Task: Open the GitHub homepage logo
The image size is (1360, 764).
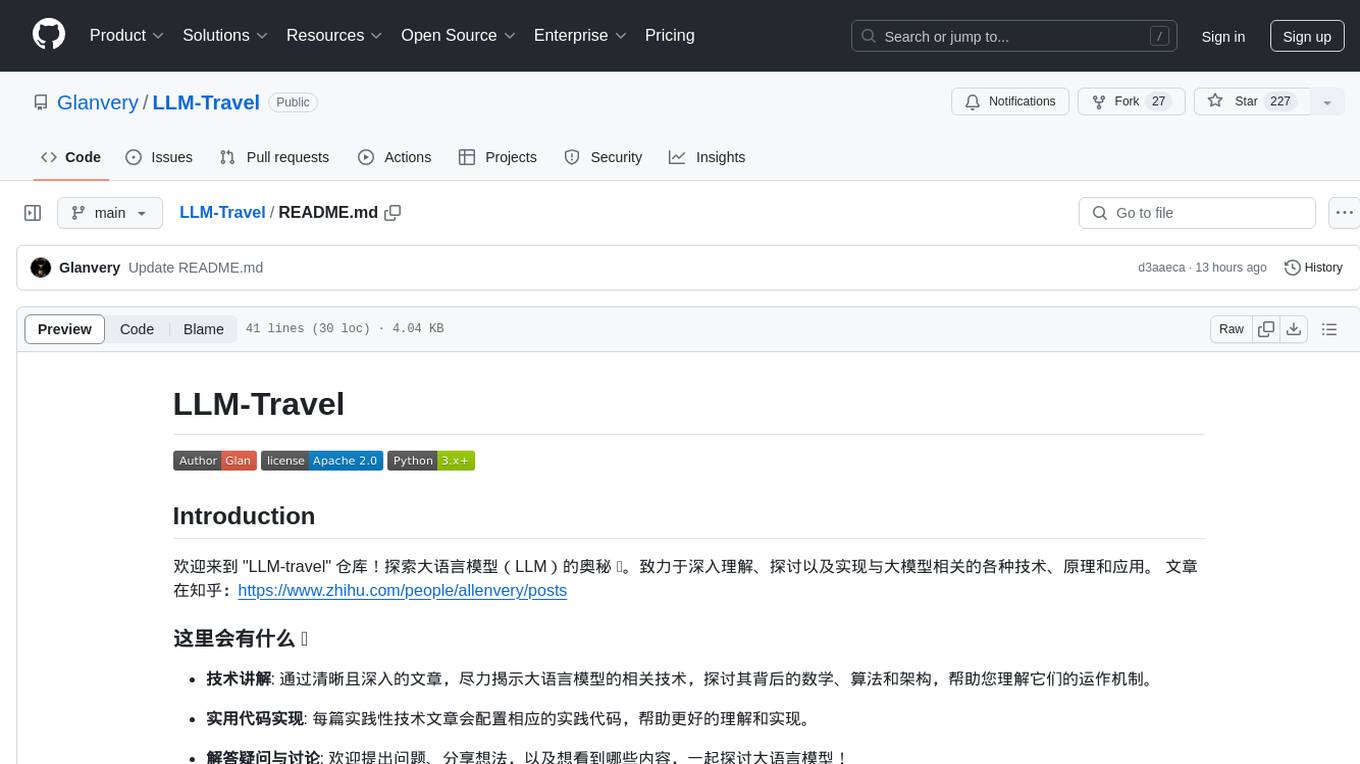Action: click(x=49, y=35)
